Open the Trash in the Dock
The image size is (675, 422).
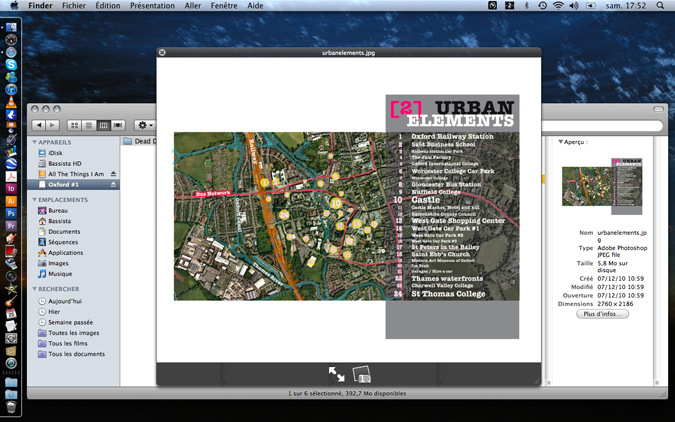pyautogui.click(x=11, y=407)
